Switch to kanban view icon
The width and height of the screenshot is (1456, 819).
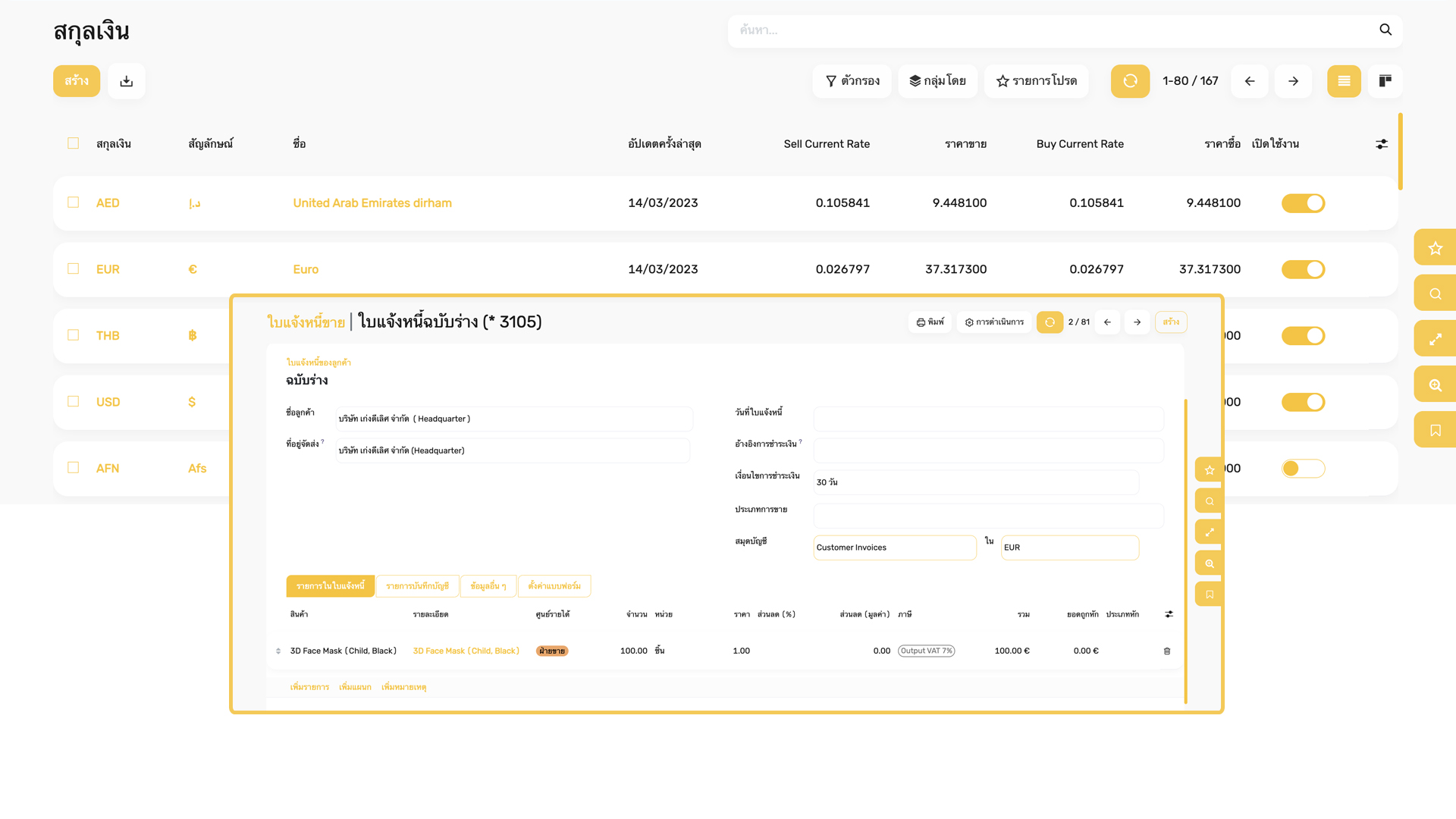point(1385,81)
